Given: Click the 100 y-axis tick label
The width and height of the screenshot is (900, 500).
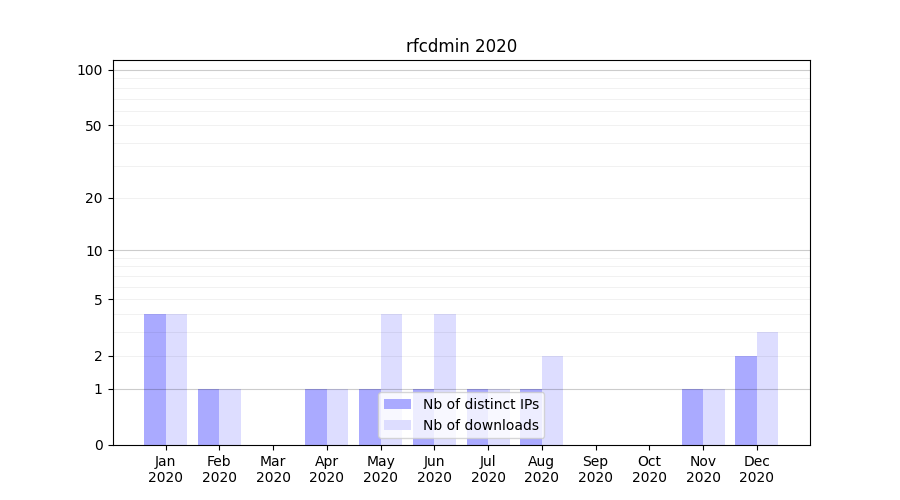Looking at the screenshot, I should [x=90, y=70].
